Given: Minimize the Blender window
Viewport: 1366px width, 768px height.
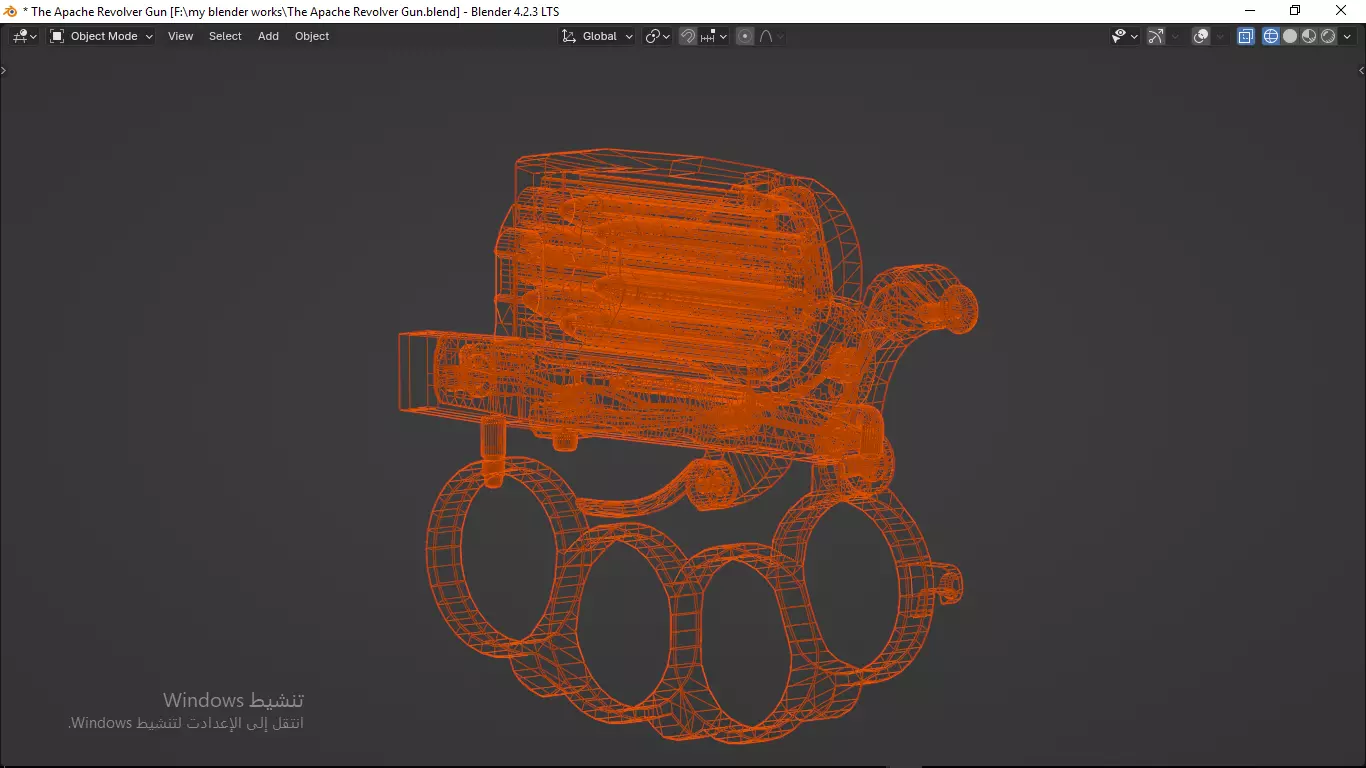Looking at the screenshot, I should 1250,11.
